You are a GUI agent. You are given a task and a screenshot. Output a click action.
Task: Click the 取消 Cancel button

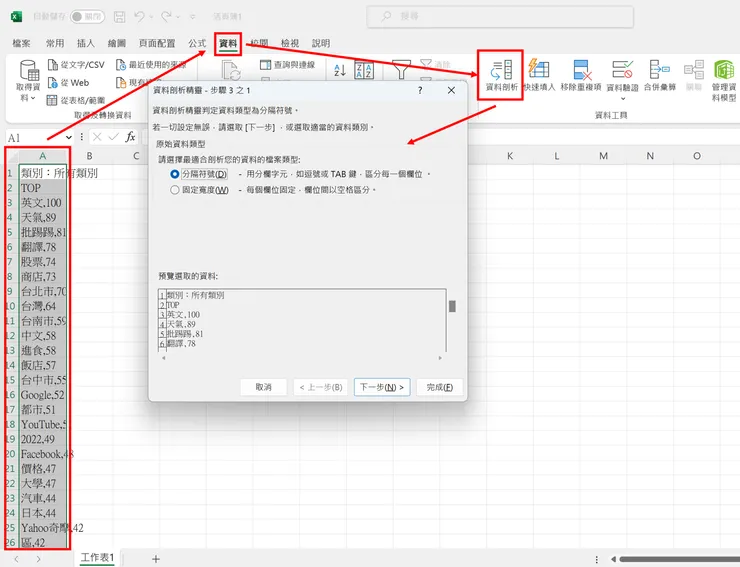(x=263, y=387)
